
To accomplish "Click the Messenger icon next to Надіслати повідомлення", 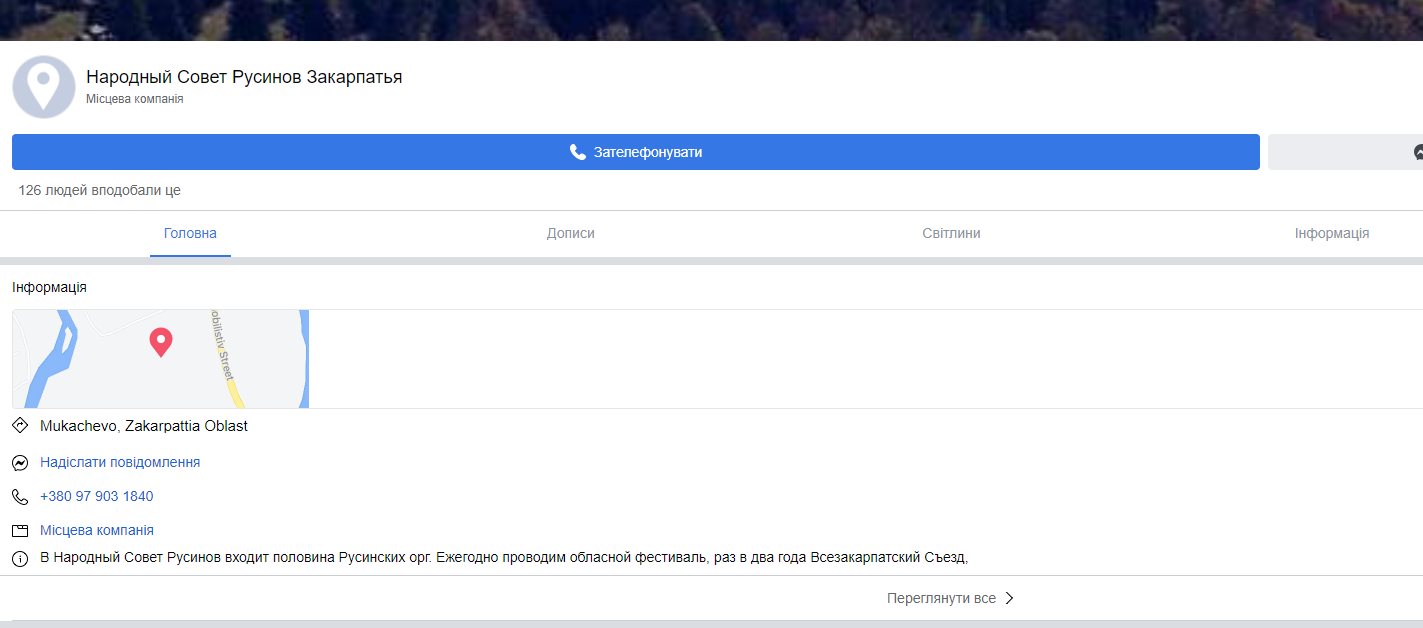I will [20, 463].
